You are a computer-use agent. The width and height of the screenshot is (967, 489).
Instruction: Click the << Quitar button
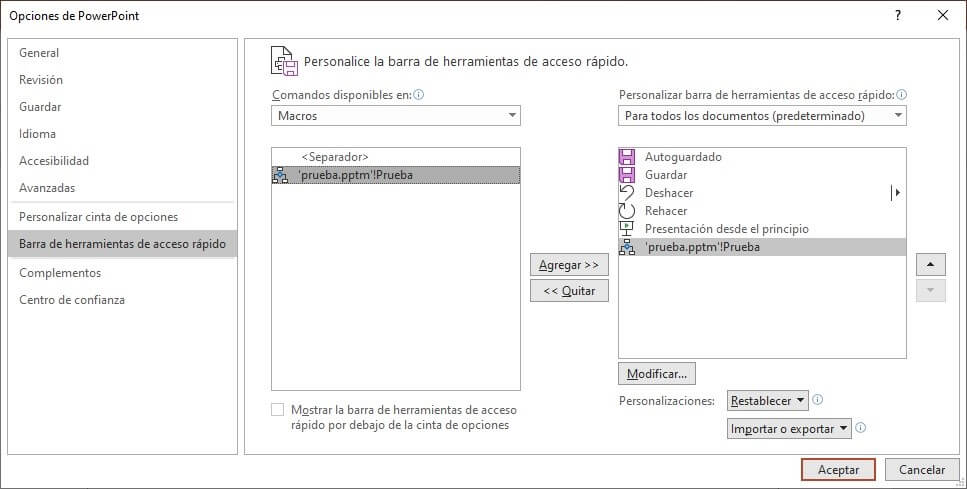click(x=569, y=291)
